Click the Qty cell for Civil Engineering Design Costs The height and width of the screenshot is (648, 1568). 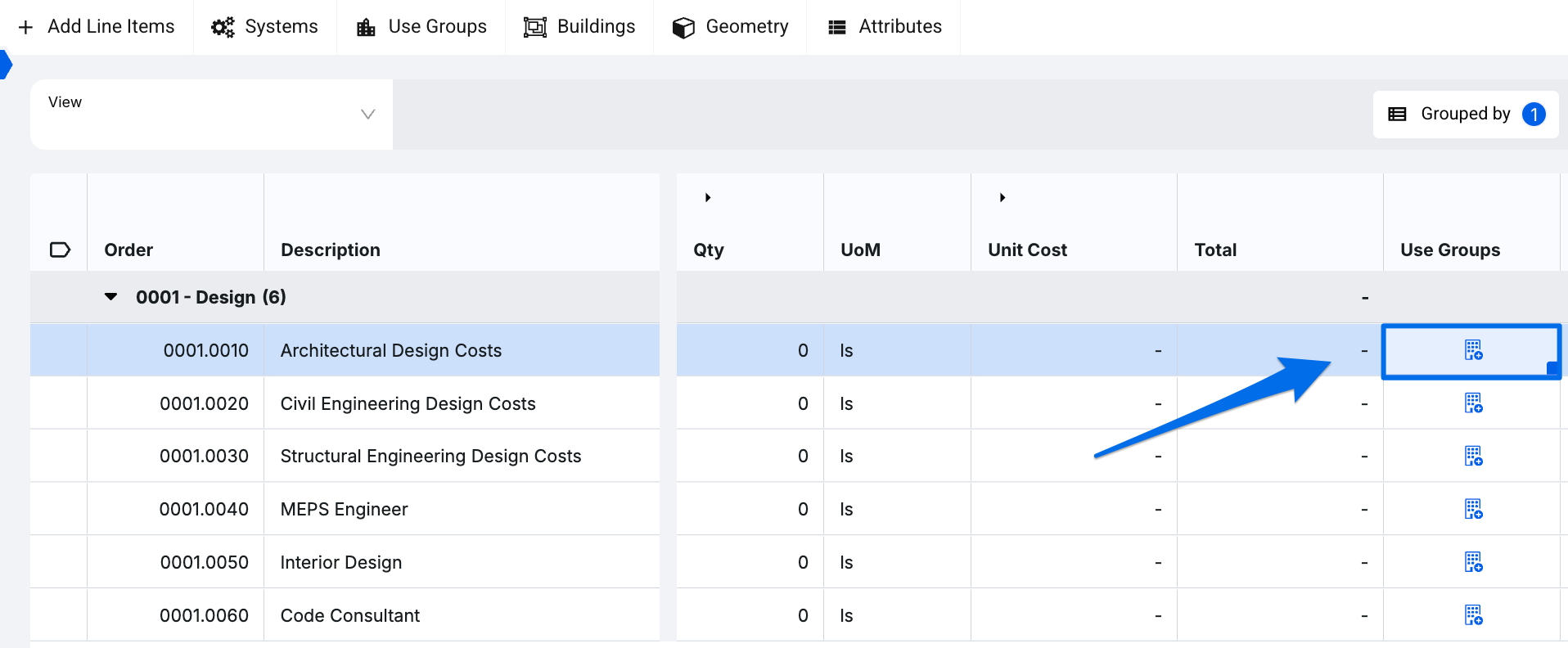(x=750, y=403)
